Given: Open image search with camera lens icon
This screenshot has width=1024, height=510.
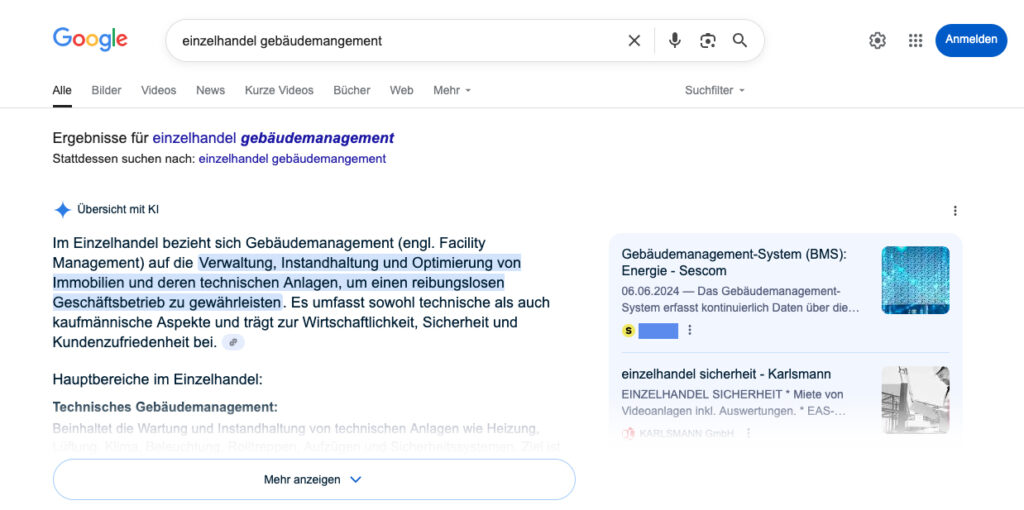Looking at the screenshot, I should (x=707, y=40).
